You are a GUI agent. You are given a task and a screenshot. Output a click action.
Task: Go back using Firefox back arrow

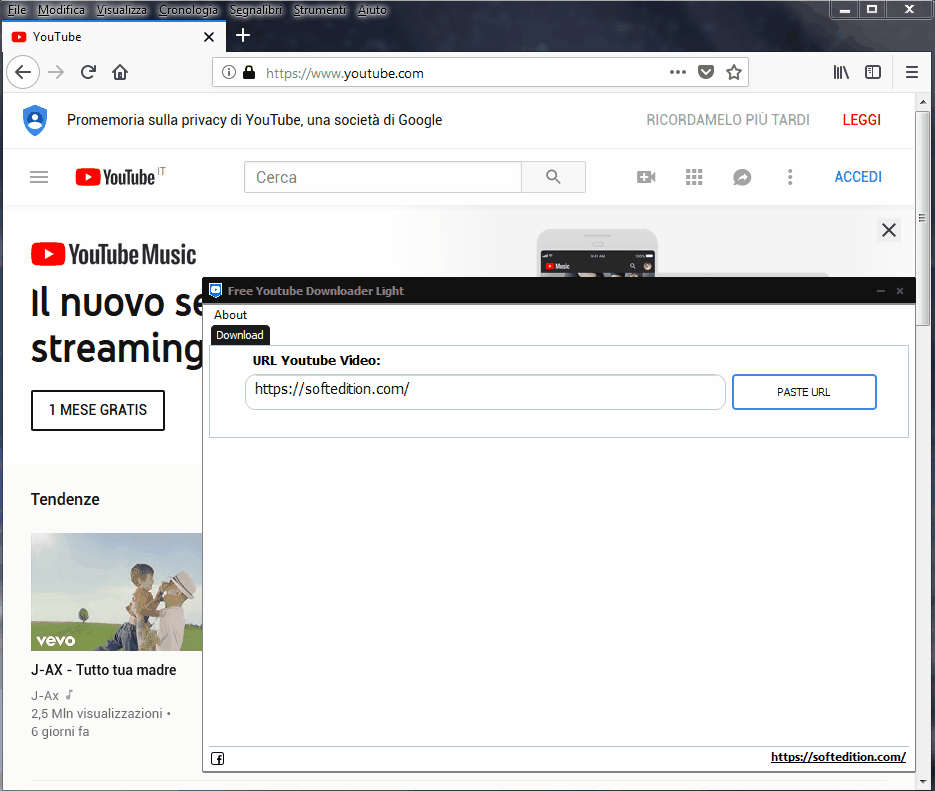[x=23, y=73]
